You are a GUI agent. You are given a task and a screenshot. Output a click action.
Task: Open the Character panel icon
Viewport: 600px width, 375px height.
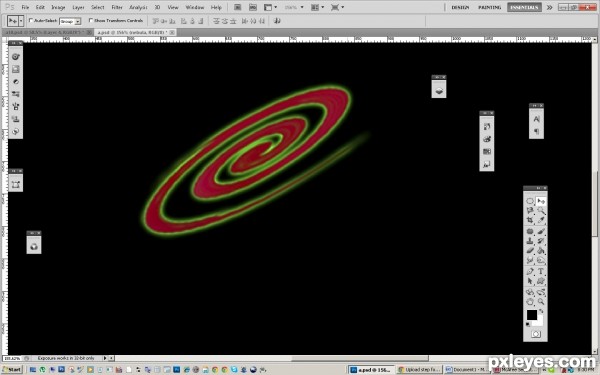coord(536,119)
